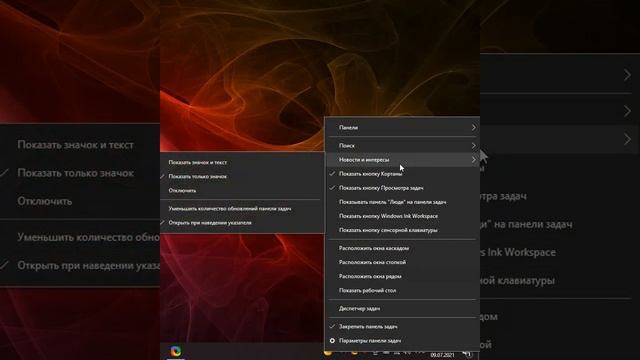The width and height of the screenshot is (640, 360).
Task: Select Показать значок и текст in submenu
Action: point(241,162)
